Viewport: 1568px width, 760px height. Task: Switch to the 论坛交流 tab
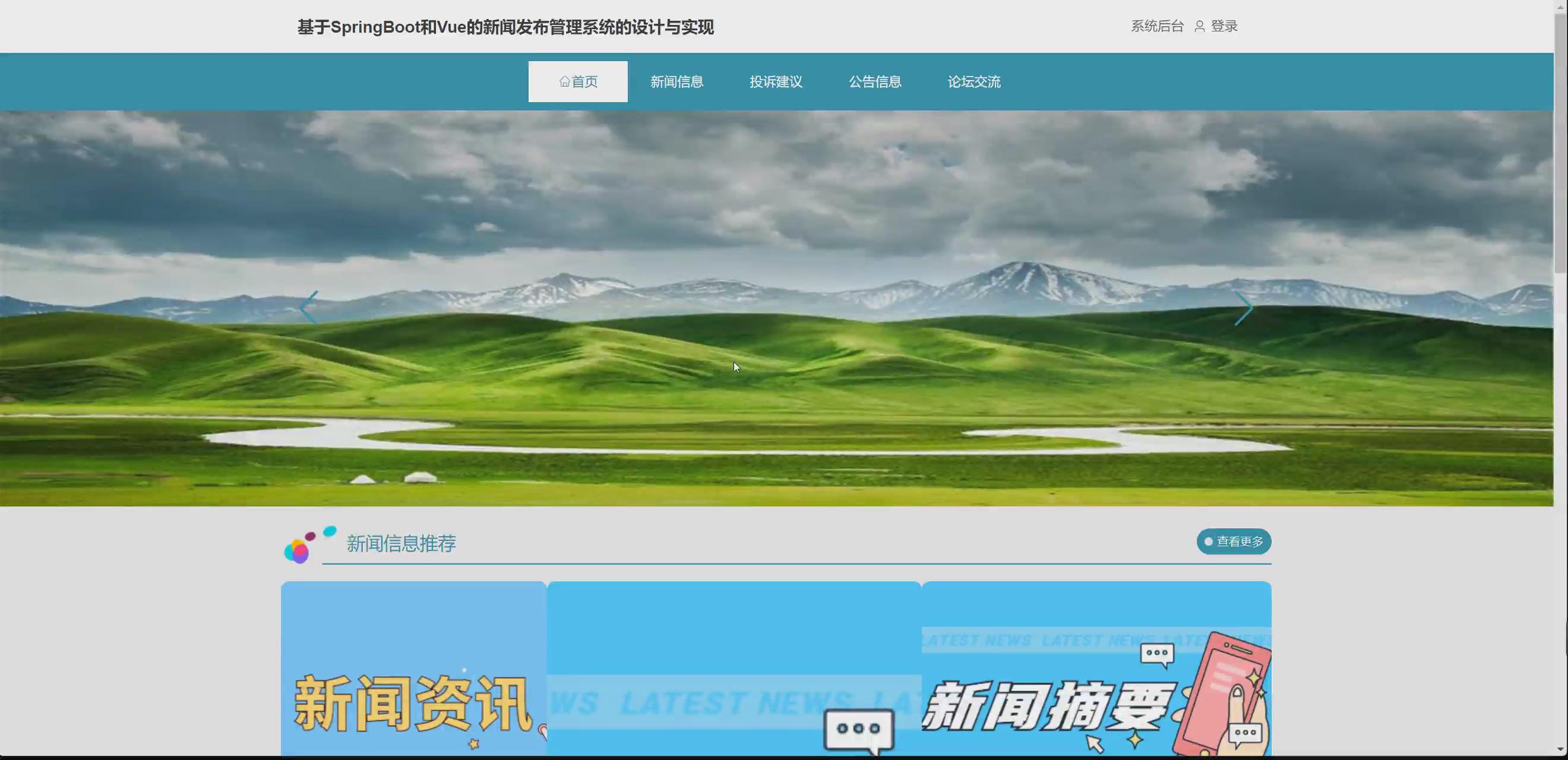[x=974, y=81]
